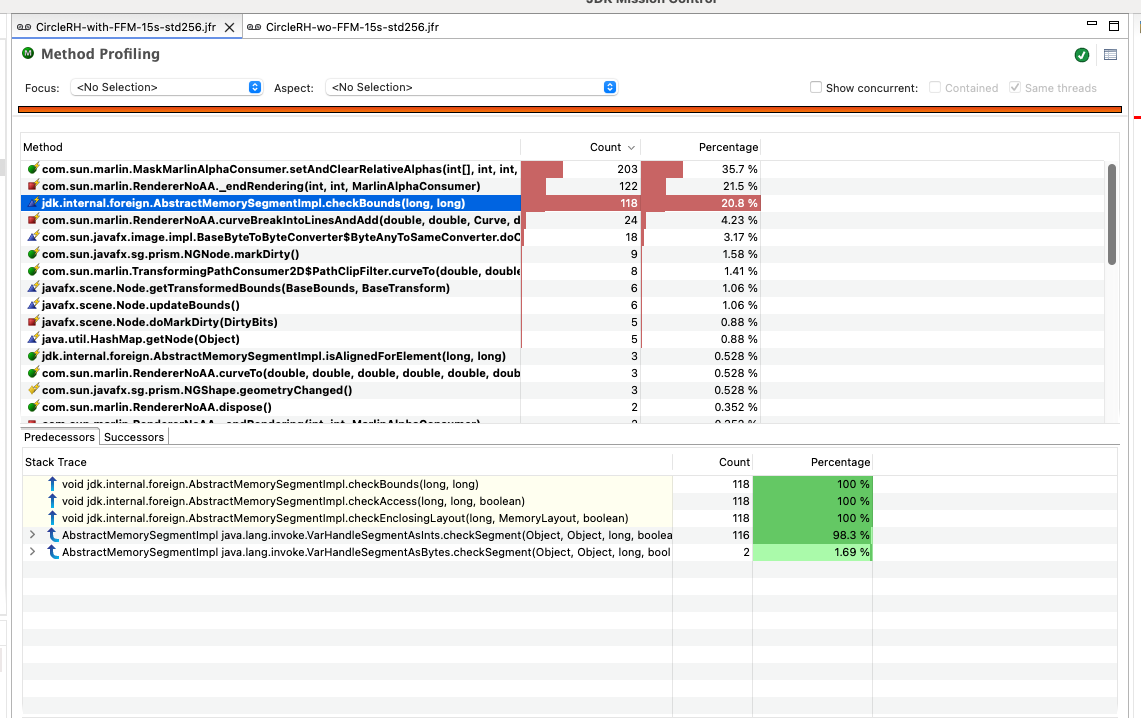Click the table settings icon beside the checkmark
The height and width of the screenshot is (718, 1141).
[1109, 55]
